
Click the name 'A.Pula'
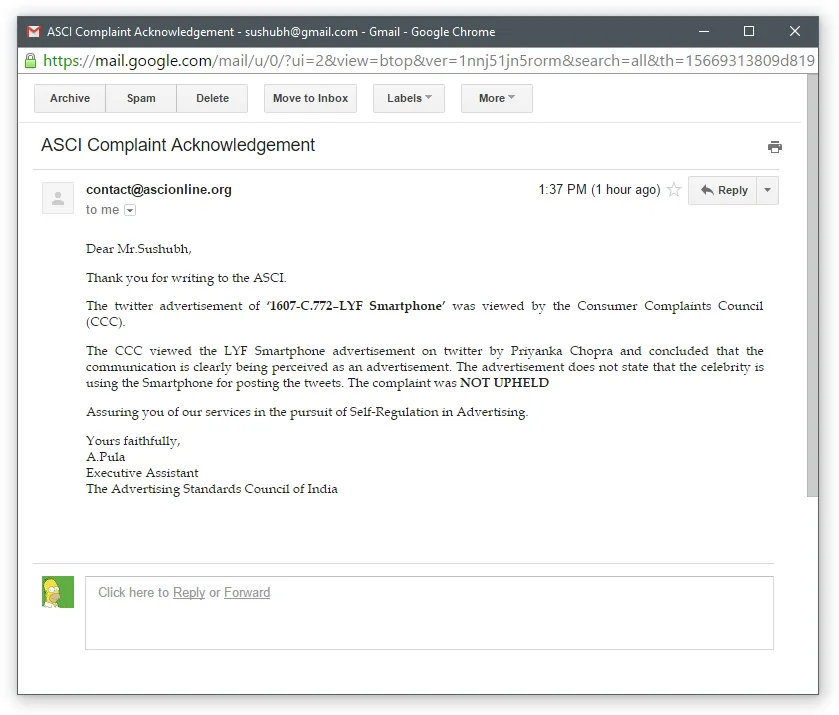[x=105, y=457]
